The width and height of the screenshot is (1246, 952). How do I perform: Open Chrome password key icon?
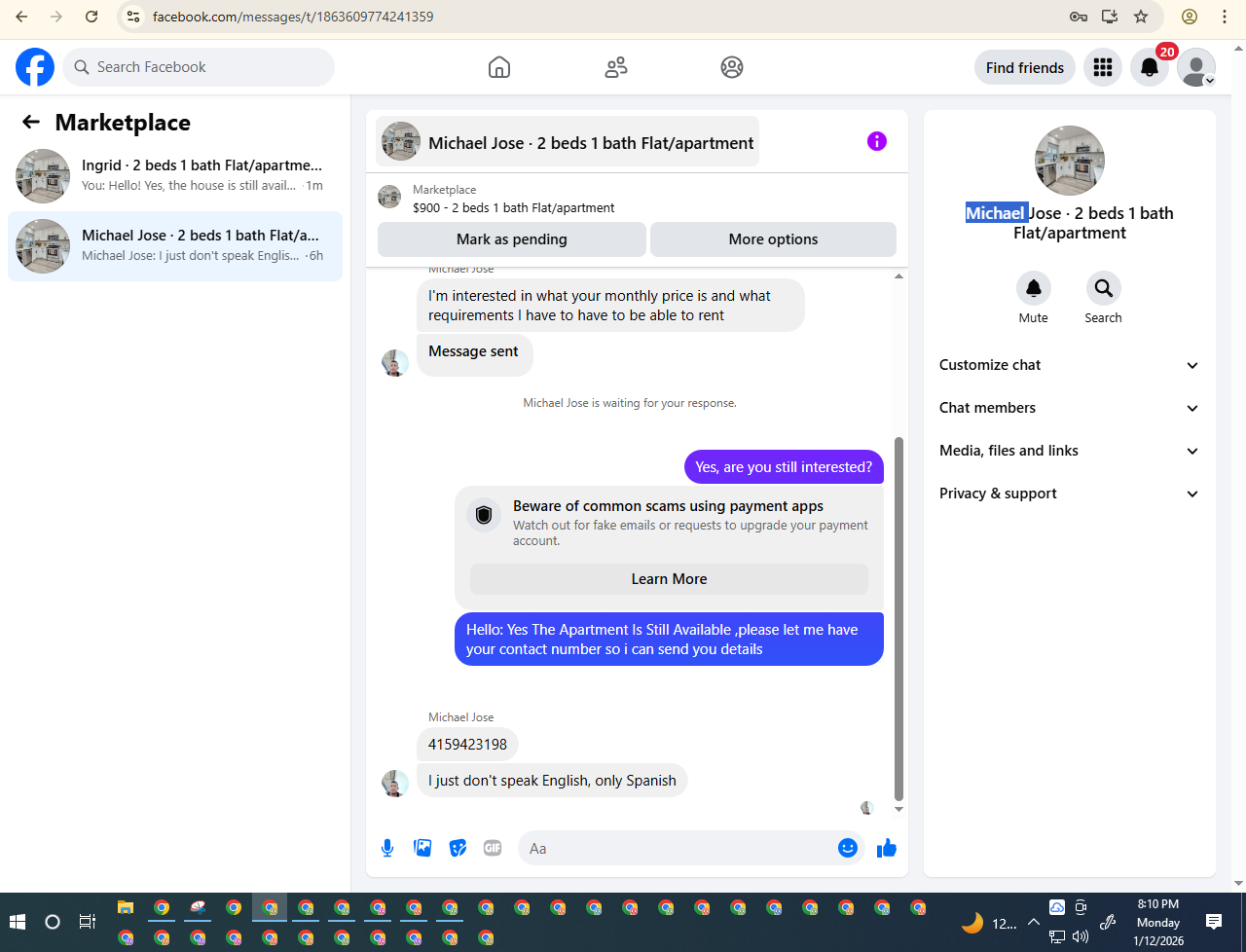point(1078,17)
